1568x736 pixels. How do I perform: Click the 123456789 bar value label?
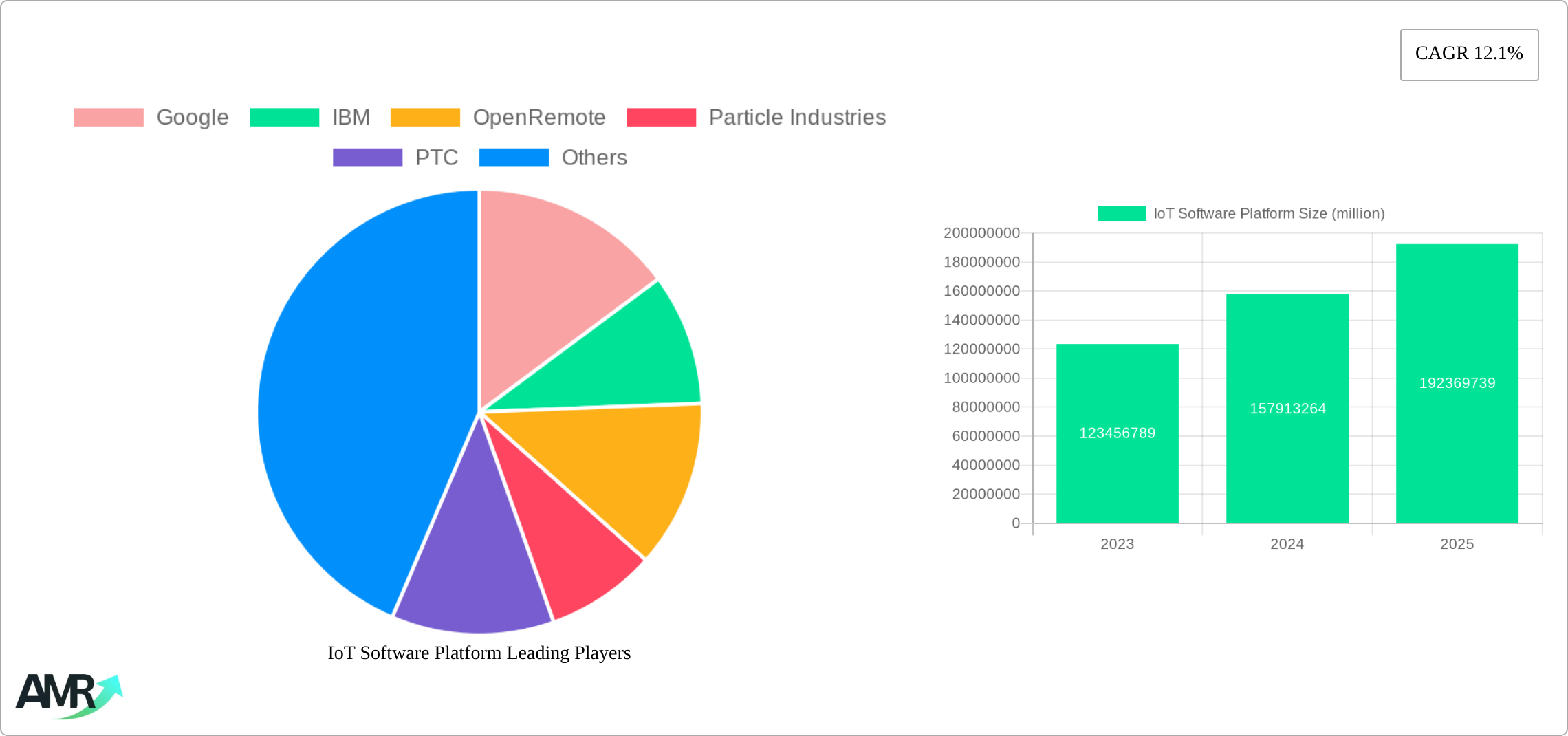(1118, 433)
